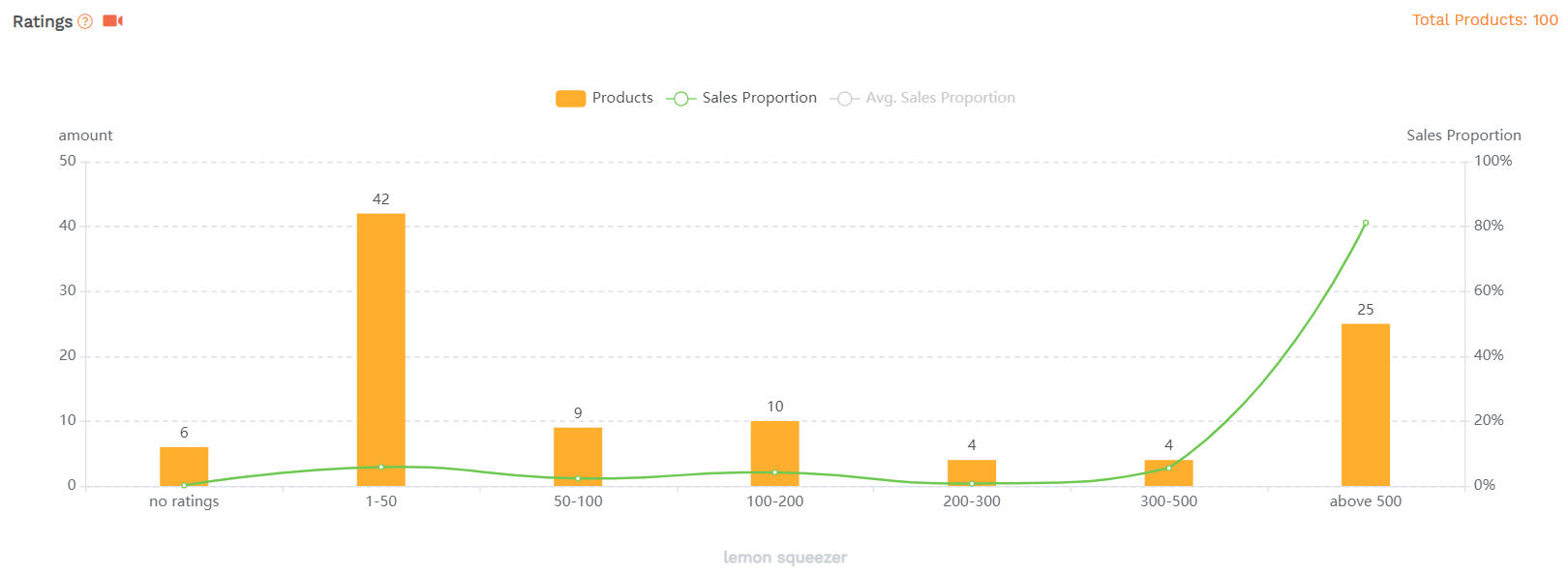
Task: Click the line data point at 50-100
Action: coord(578,478)
